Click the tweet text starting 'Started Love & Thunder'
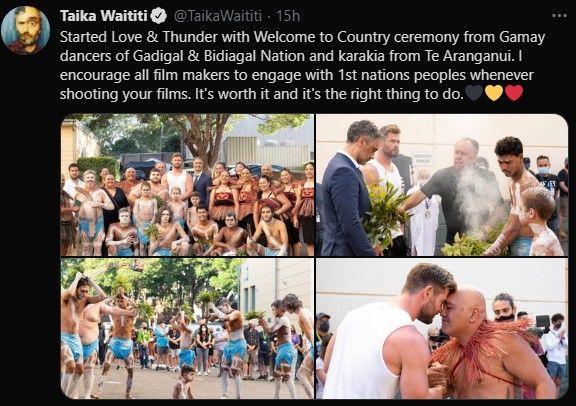 tap(302, 65)
